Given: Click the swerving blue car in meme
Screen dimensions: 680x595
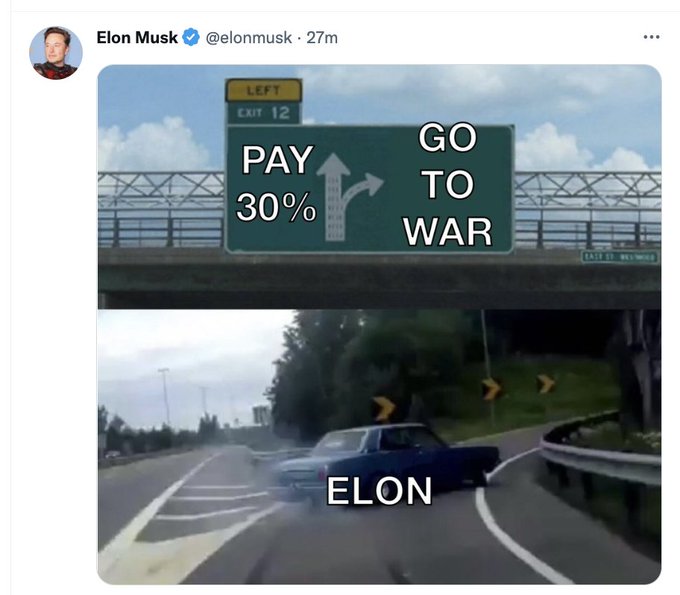Looking at the screenshot, I should (x=385, y=461).
